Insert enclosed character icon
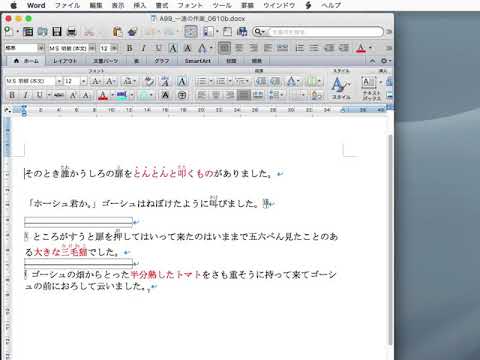The height and width of the screenshot is (360, 480). click(182, 95)
